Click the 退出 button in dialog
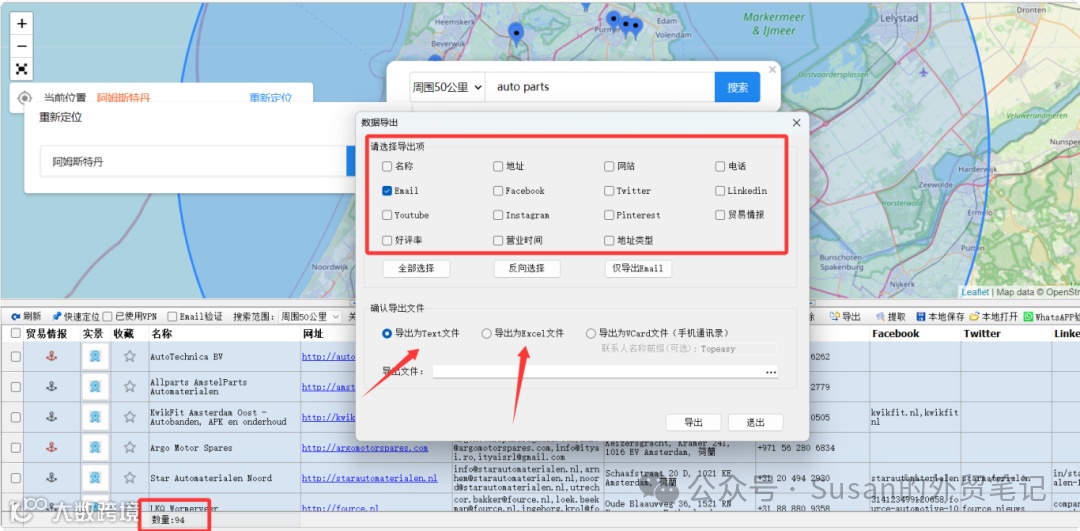 click(x=756, y=423)
